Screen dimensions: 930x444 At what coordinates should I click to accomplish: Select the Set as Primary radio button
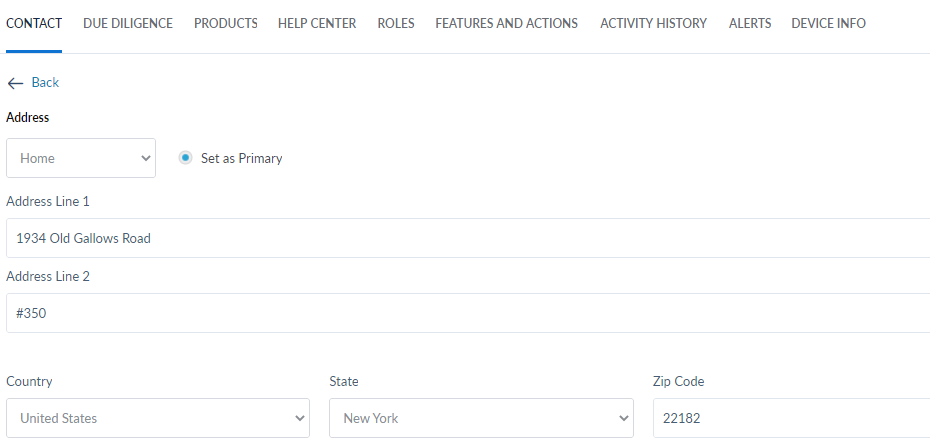pyautogui.click(x=185, y=158)
